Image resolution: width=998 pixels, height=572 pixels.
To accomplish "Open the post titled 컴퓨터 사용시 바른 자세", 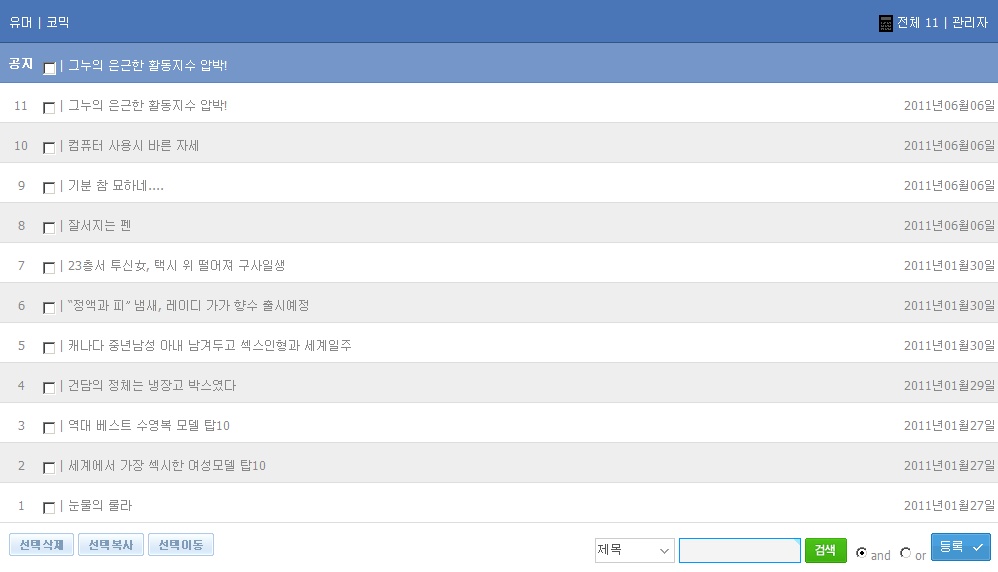I will [x=134, y=146].
